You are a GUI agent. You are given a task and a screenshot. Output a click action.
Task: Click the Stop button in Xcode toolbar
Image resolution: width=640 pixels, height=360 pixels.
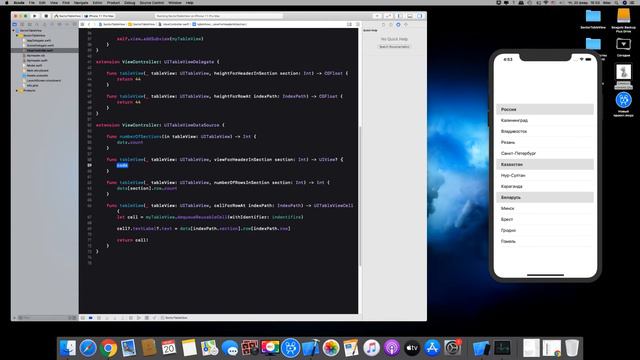[x=46, y=16]
